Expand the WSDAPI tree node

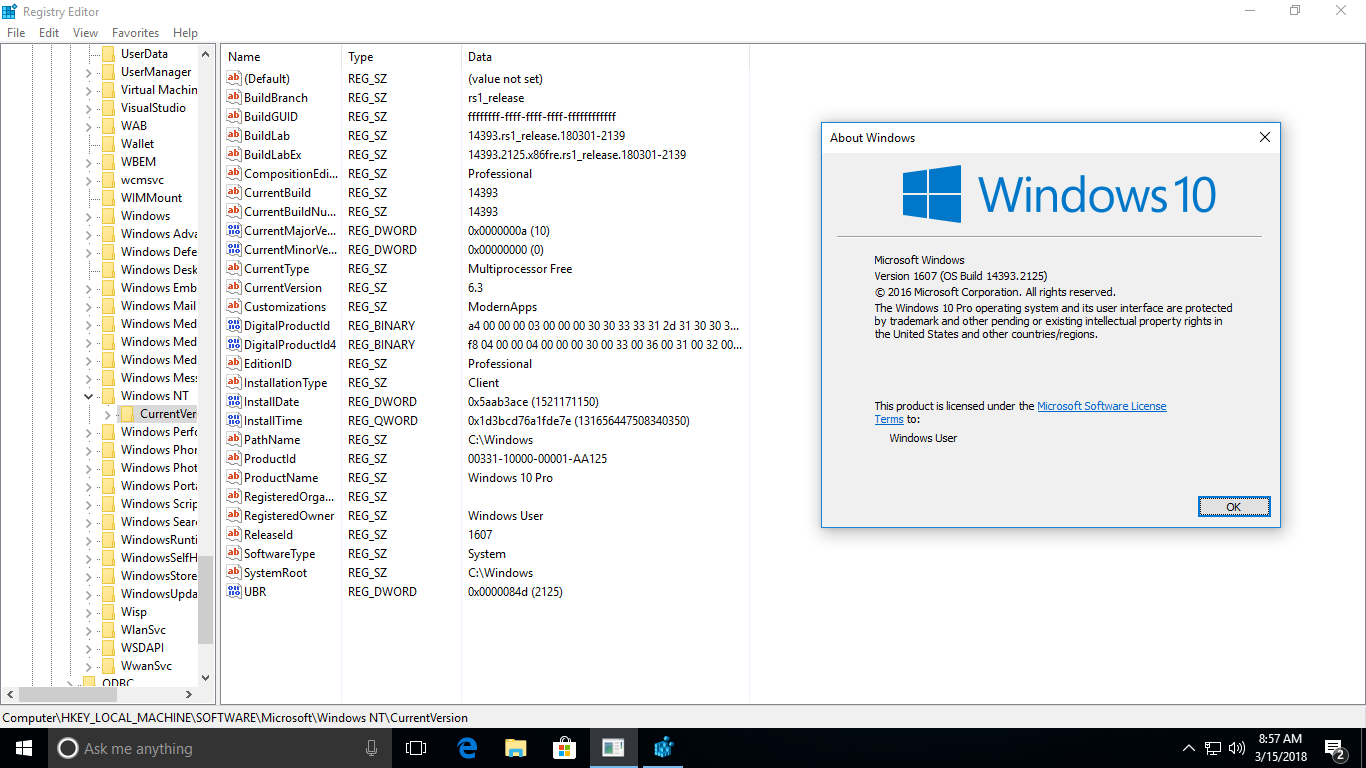(88, 648)
